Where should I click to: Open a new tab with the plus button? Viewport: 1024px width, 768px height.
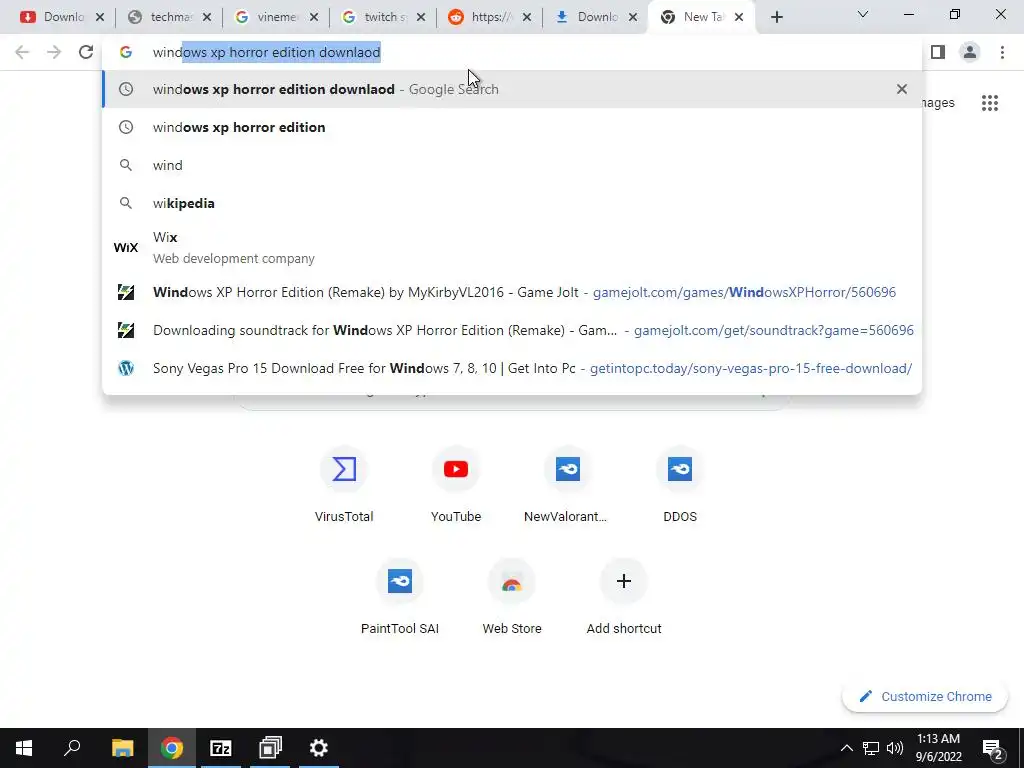776,18
